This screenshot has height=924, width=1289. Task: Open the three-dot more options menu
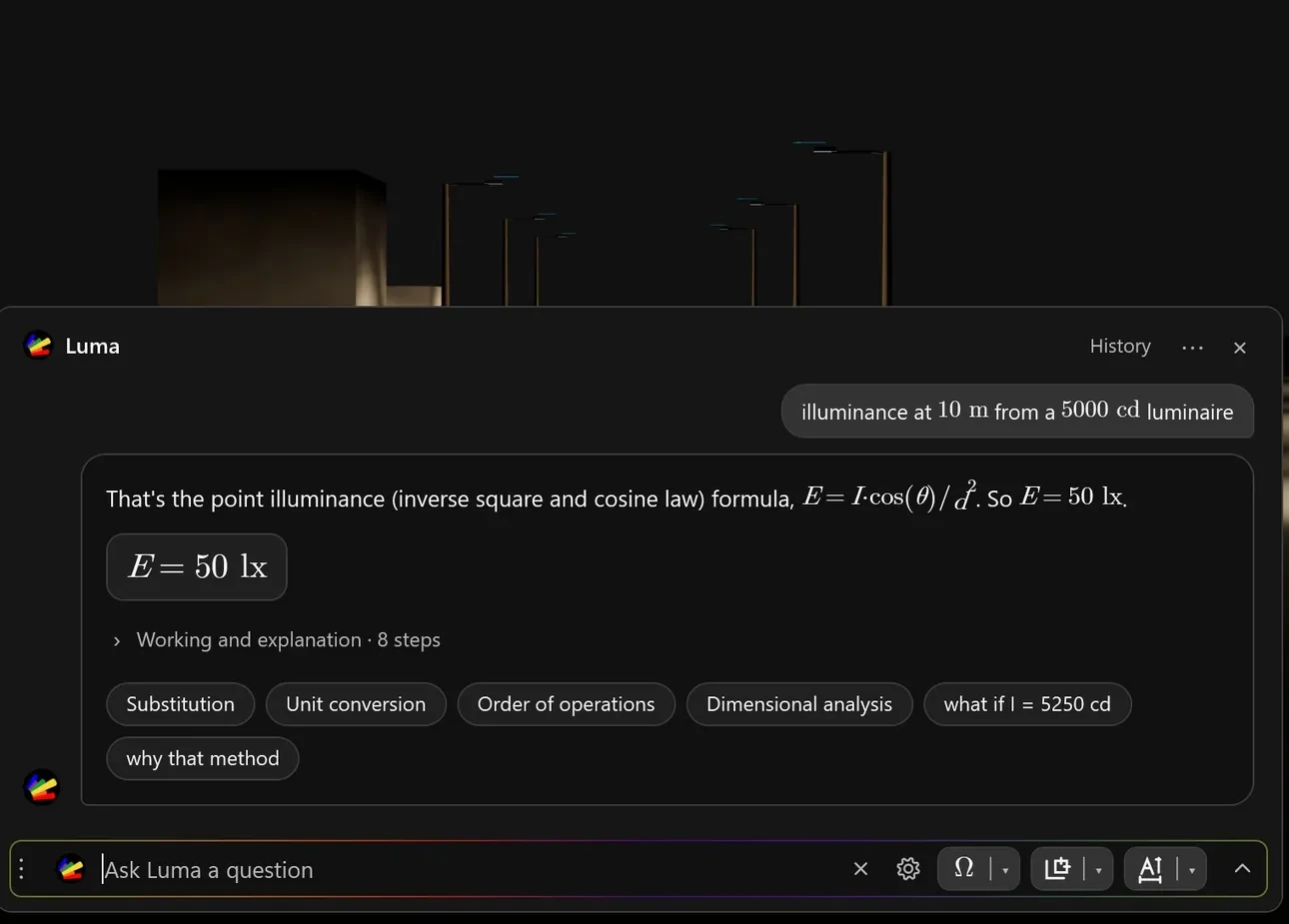[x=1192, y=348]
